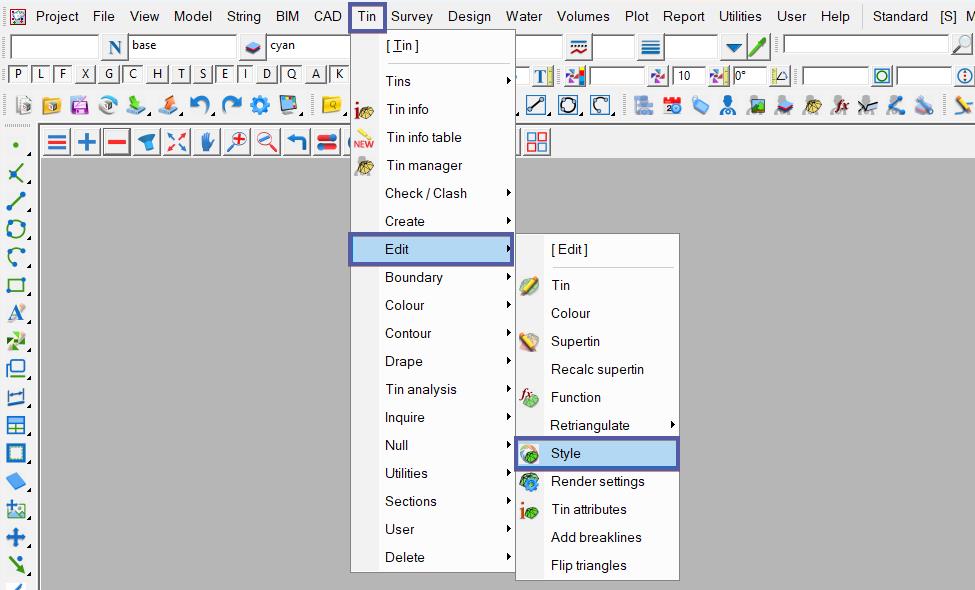Toggle the H snap button
This screenshot has height=590, width=975.
click(181, 74)
